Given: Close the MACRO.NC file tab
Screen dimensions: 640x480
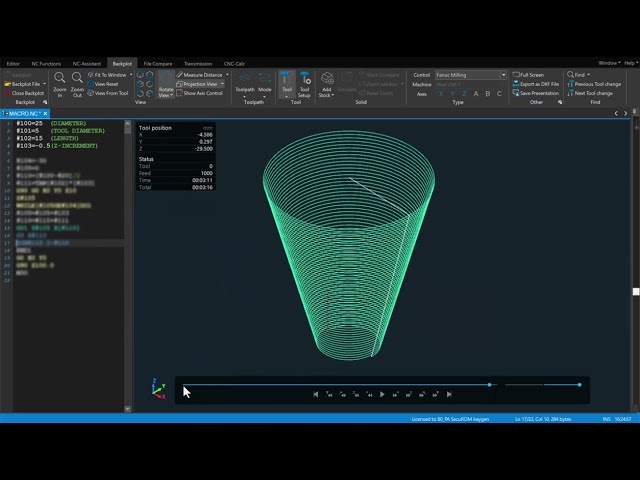Looking at the screenshot, I should coord(45,113).
